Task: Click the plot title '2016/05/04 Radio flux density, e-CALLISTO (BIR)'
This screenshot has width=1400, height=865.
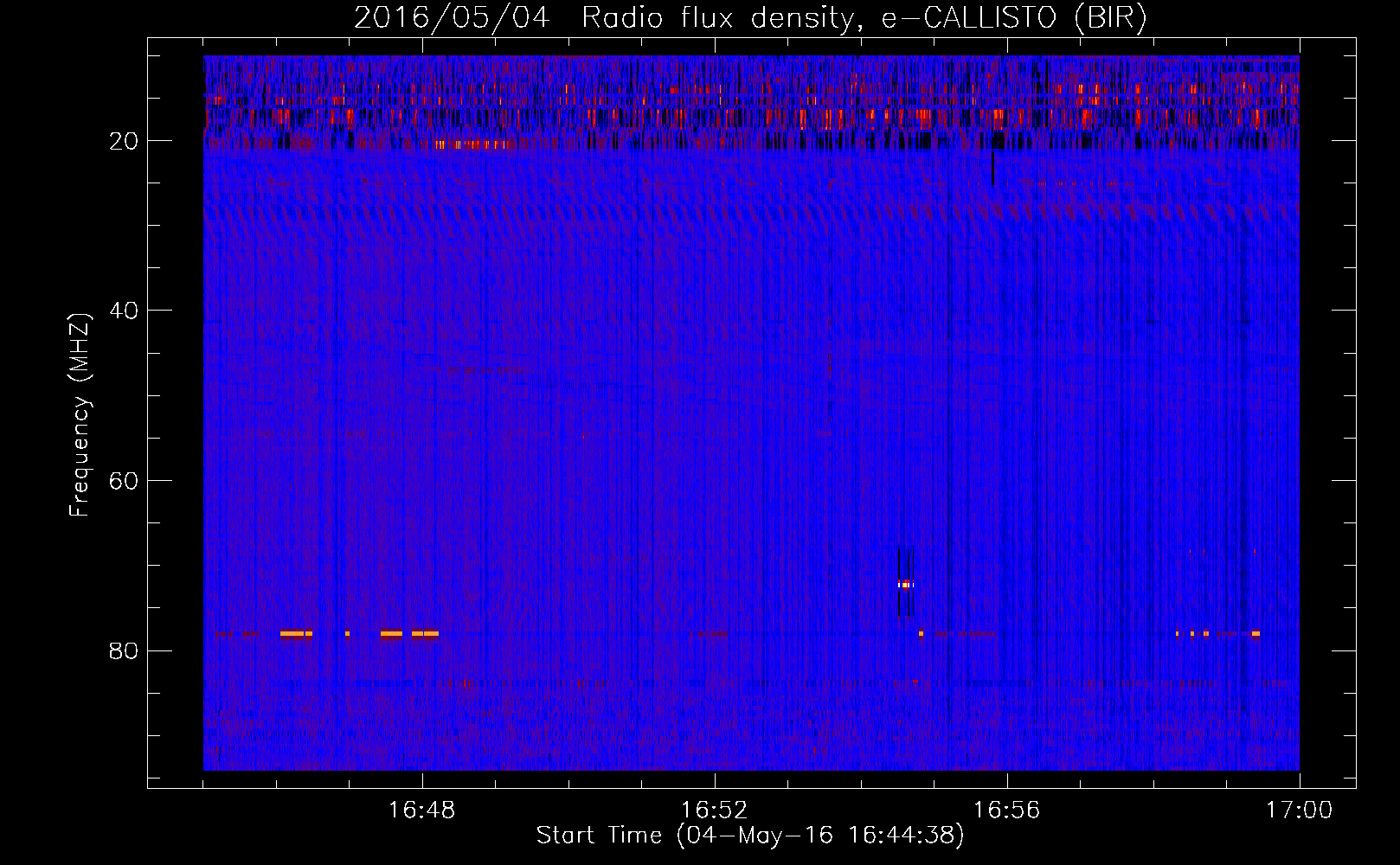Action: [750, 17]
